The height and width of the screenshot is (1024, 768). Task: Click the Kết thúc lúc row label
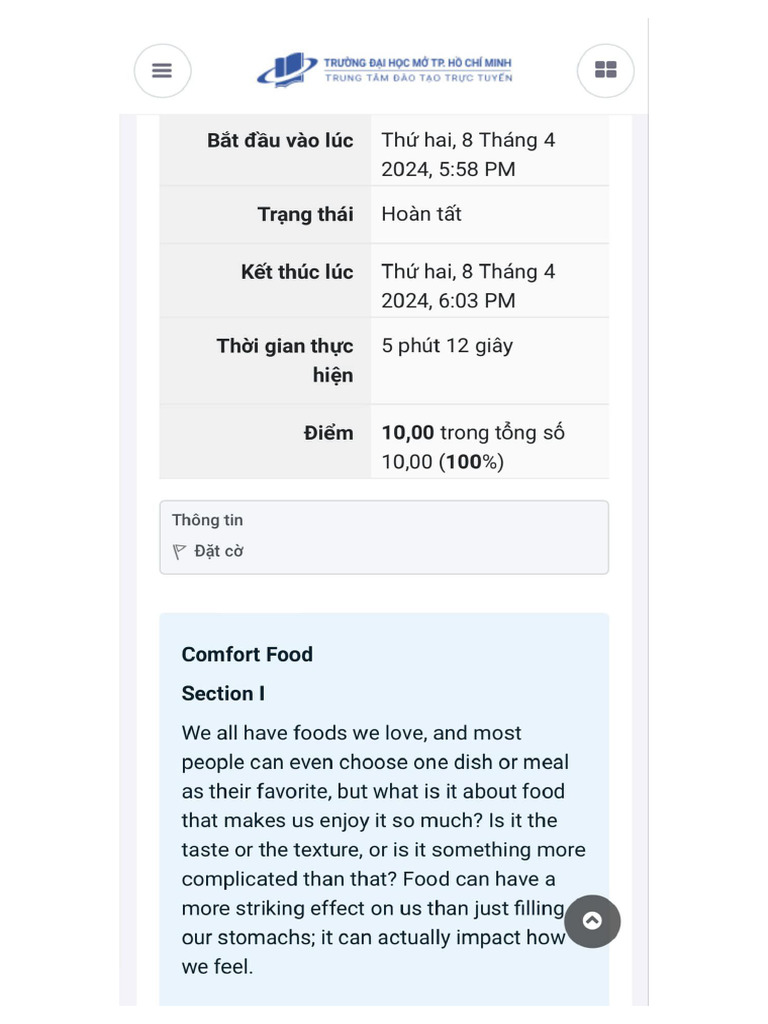pyautogui.click(x=297, y=272)
